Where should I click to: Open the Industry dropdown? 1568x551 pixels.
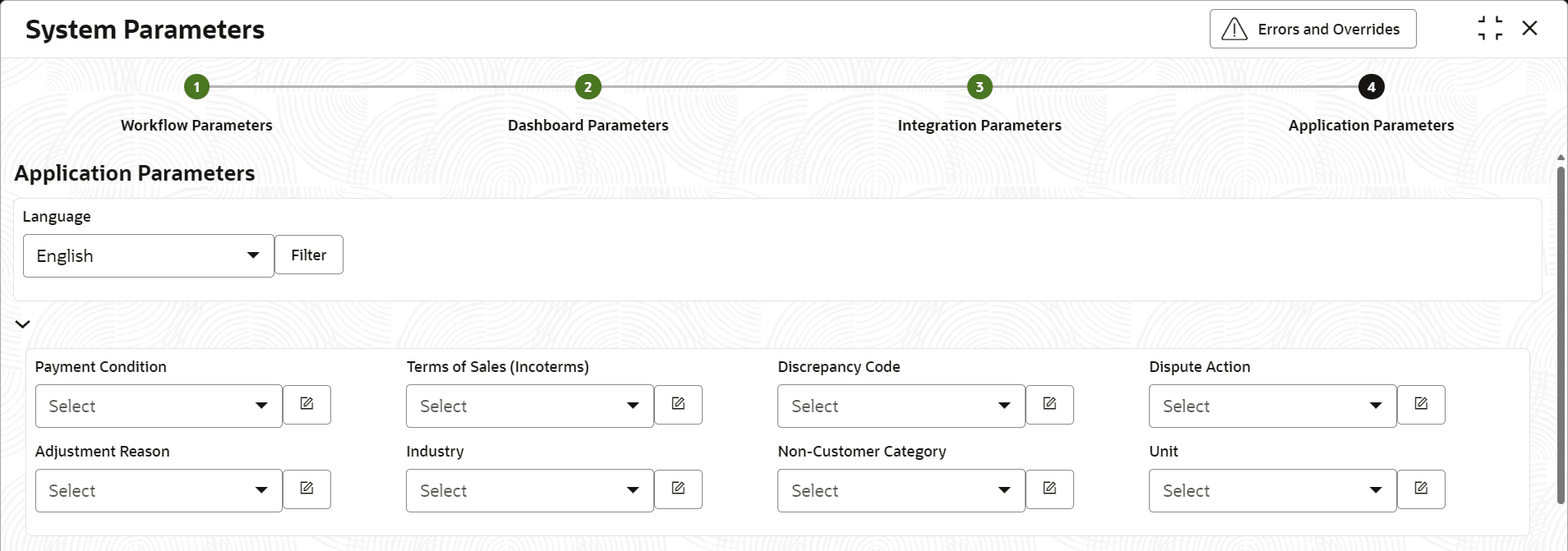click(529, 491)
